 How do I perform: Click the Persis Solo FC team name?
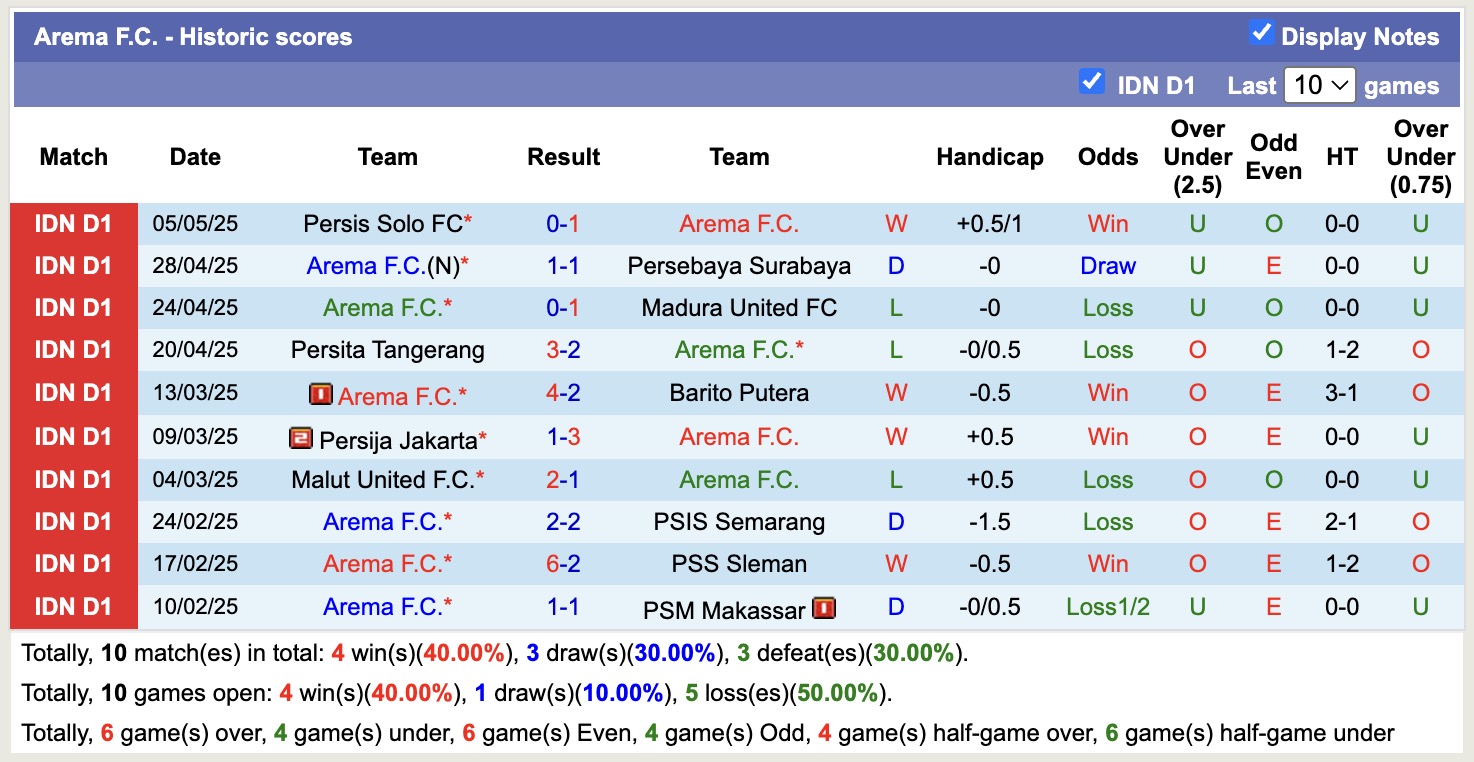pos(381,223)
